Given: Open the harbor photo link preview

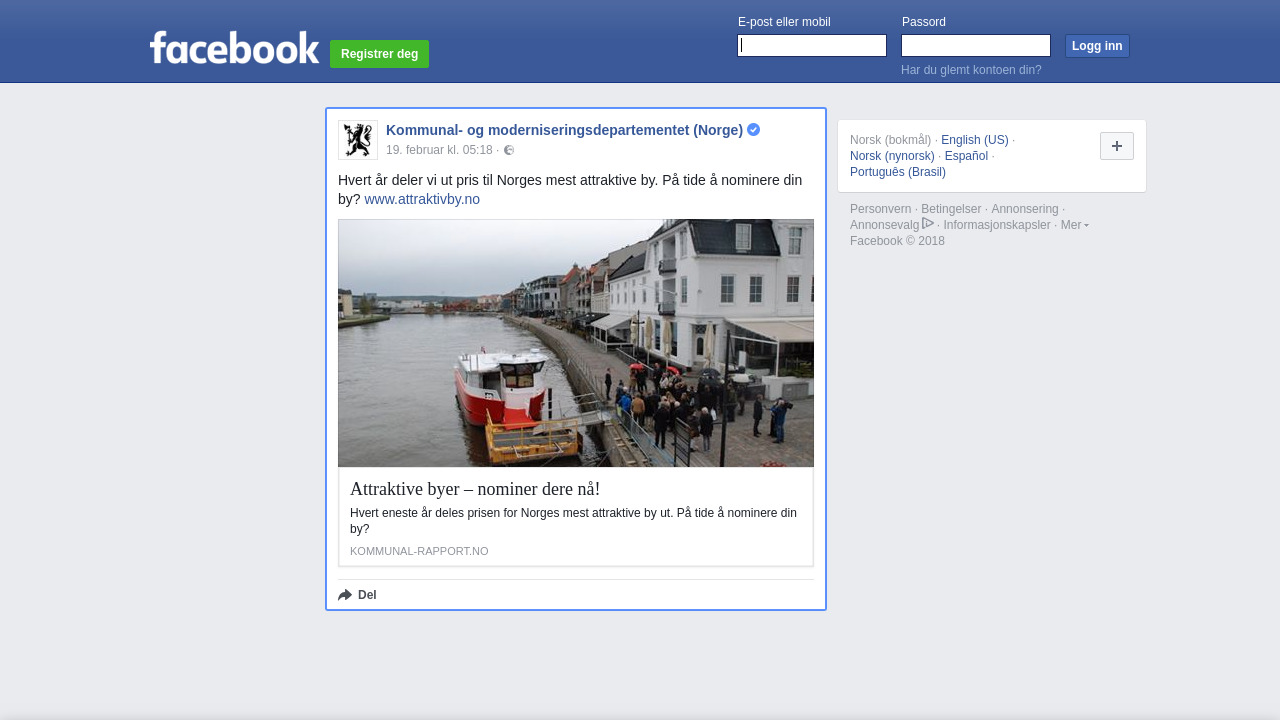Looking at the screenshot, I should click(576, 343).
